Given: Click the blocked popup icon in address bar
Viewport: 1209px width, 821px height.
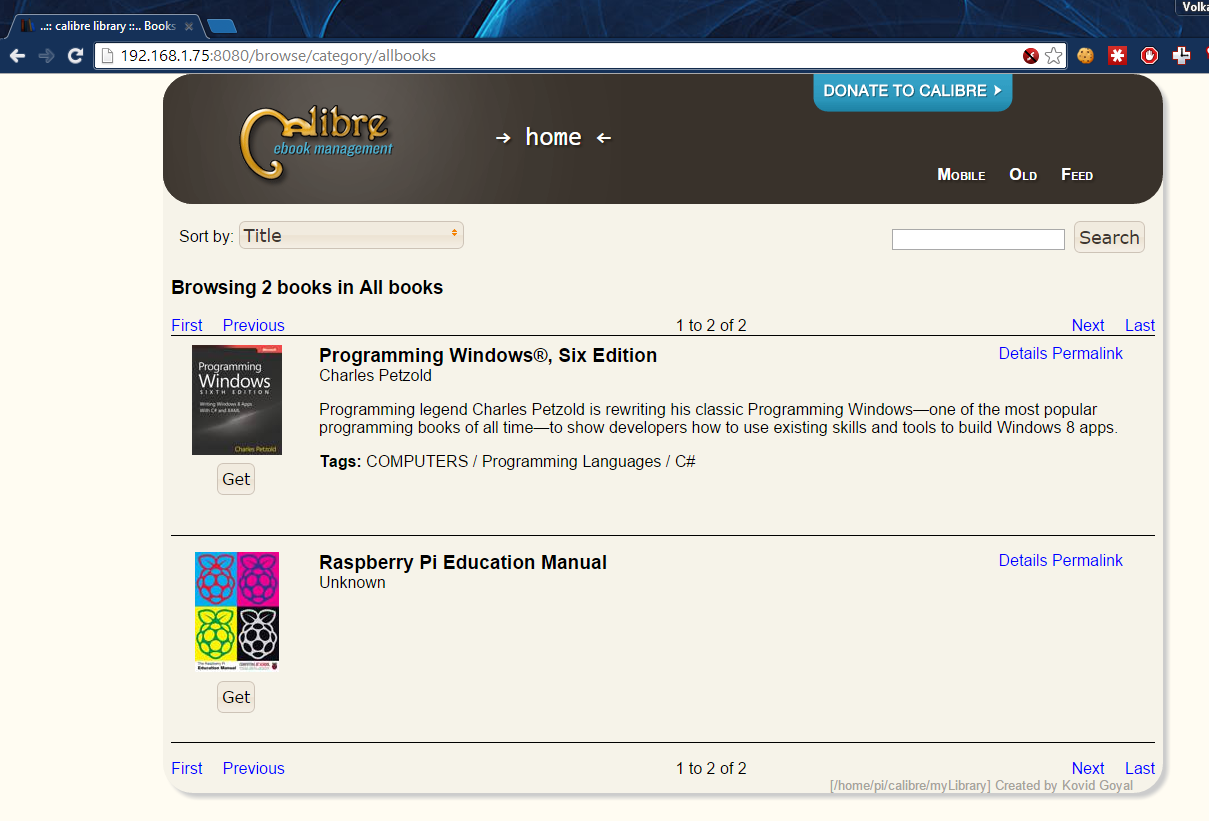Looking at the screenshot, I should point(1031,56).
